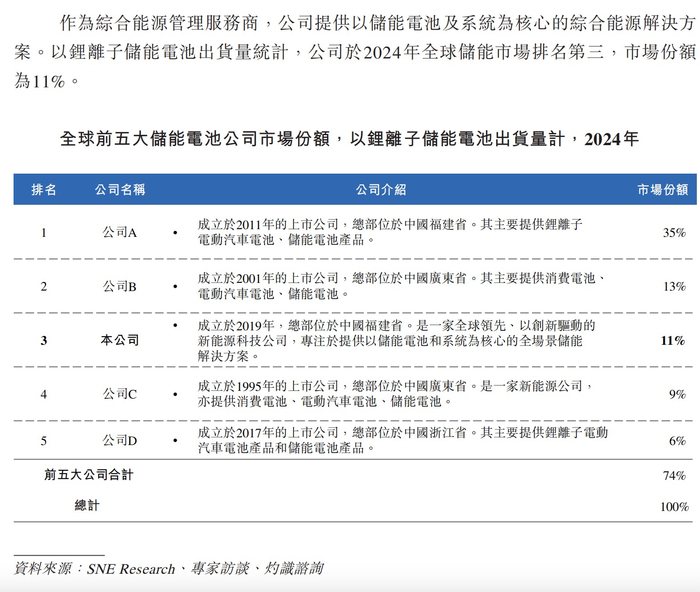Select the '公司名稱' column header
Screen dimensions: 700x592
[120, 190]
